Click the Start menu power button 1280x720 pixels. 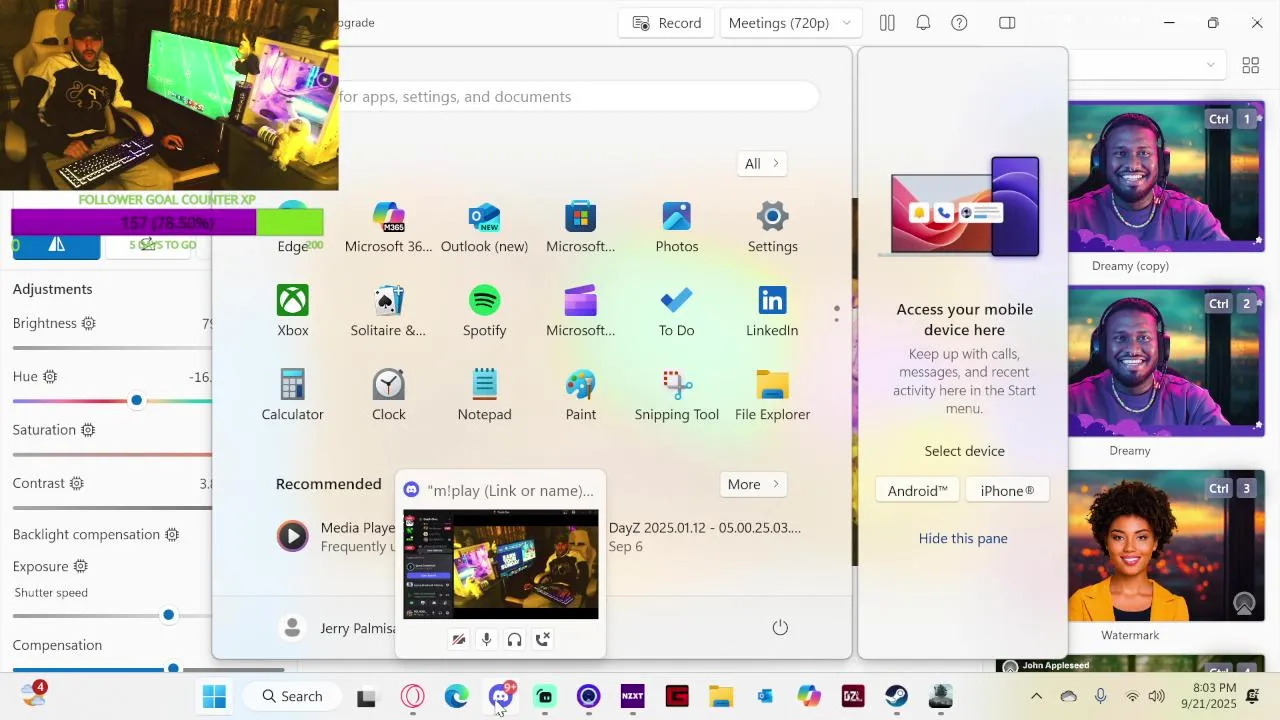coord(780,627)
